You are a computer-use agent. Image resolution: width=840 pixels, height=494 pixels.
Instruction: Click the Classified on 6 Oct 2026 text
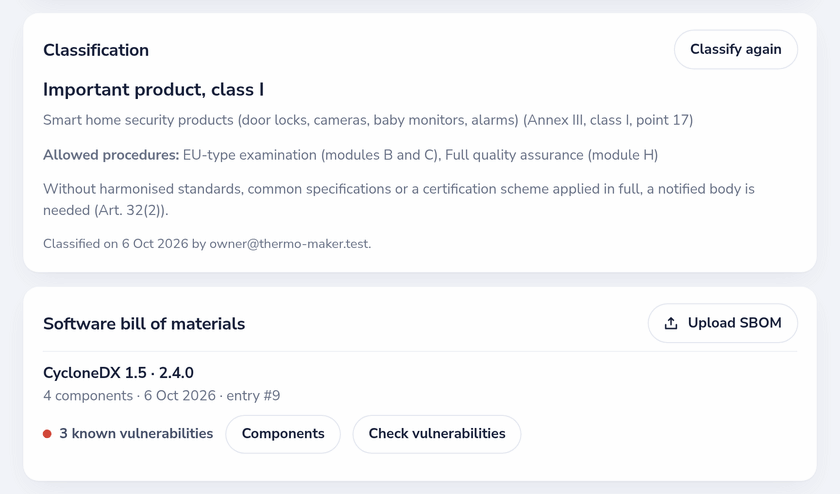[116, 244]
